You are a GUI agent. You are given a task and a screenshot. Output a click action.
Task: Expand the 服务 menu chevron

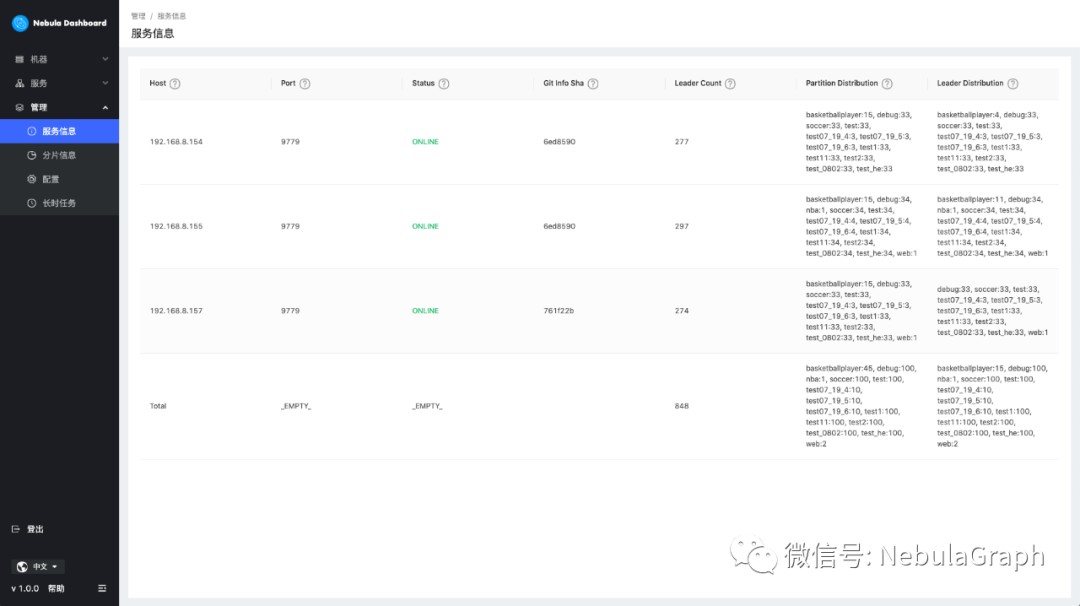[105, 83]
